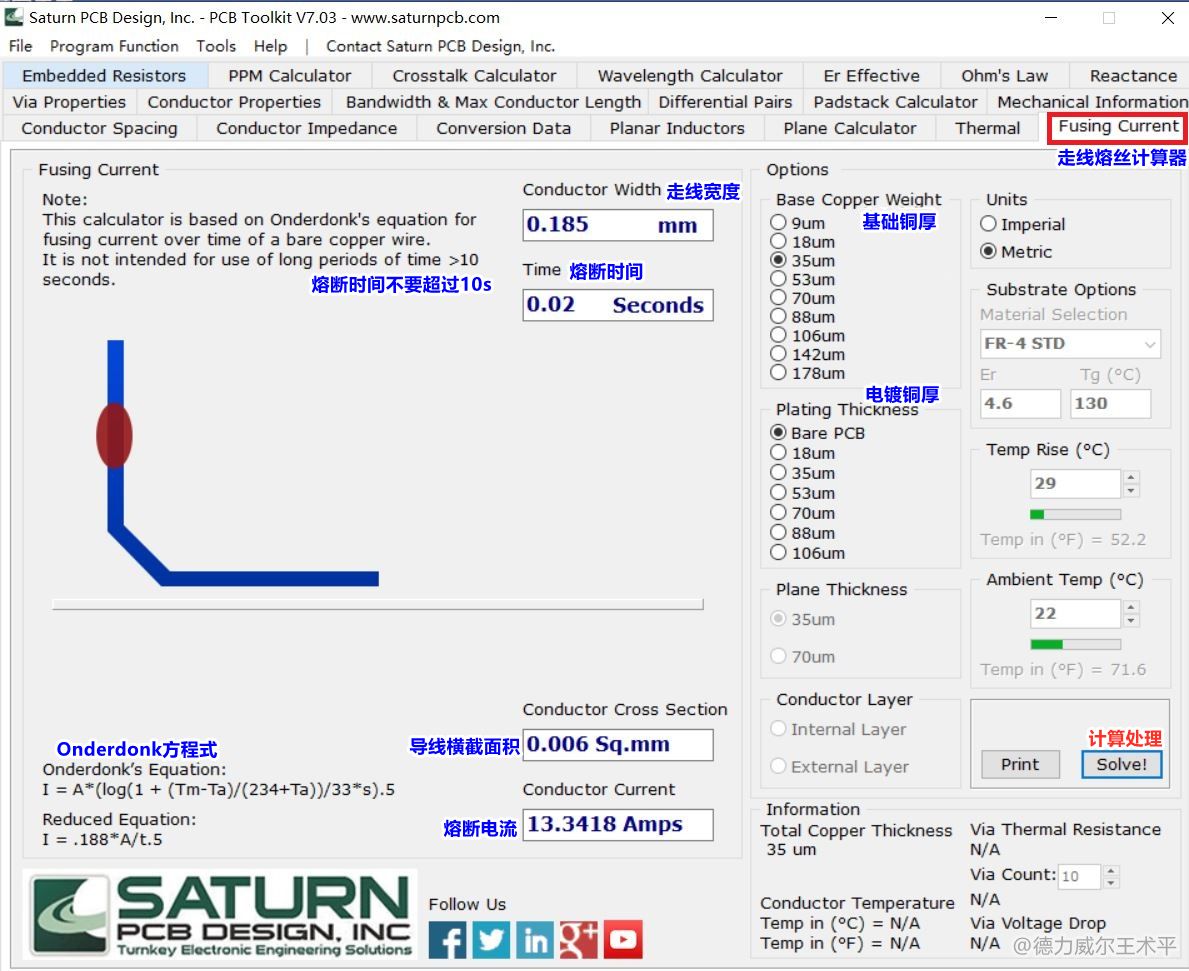Click the app icon in title bar
1189x971 pixels.
pos(14,18)
